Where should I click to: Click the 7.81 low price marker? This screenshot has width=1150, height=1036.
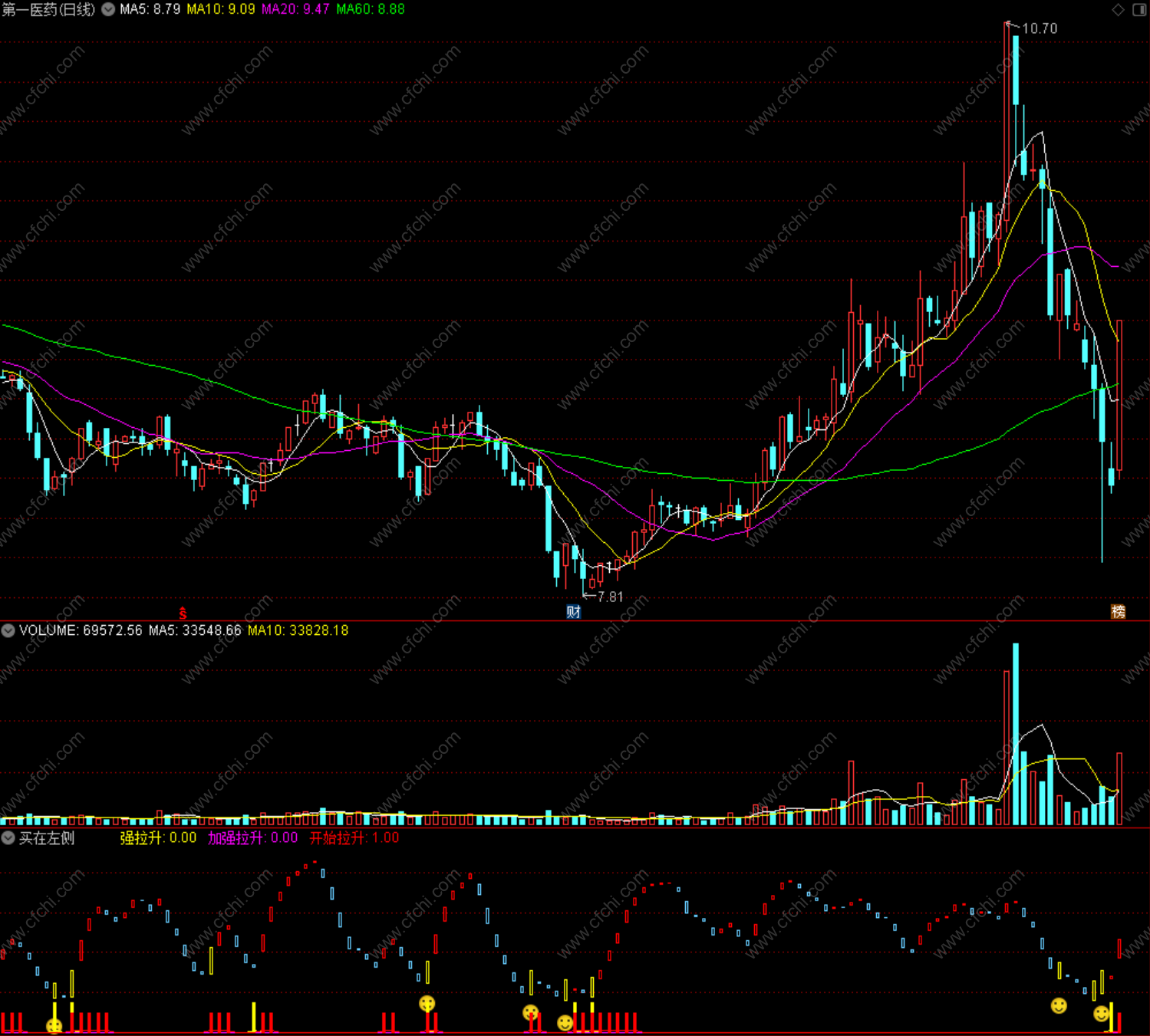[610, 597]
